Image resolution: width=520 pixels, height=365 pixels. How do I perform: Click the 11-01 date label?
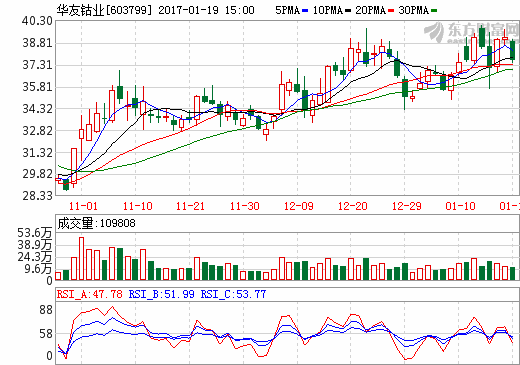83,206
